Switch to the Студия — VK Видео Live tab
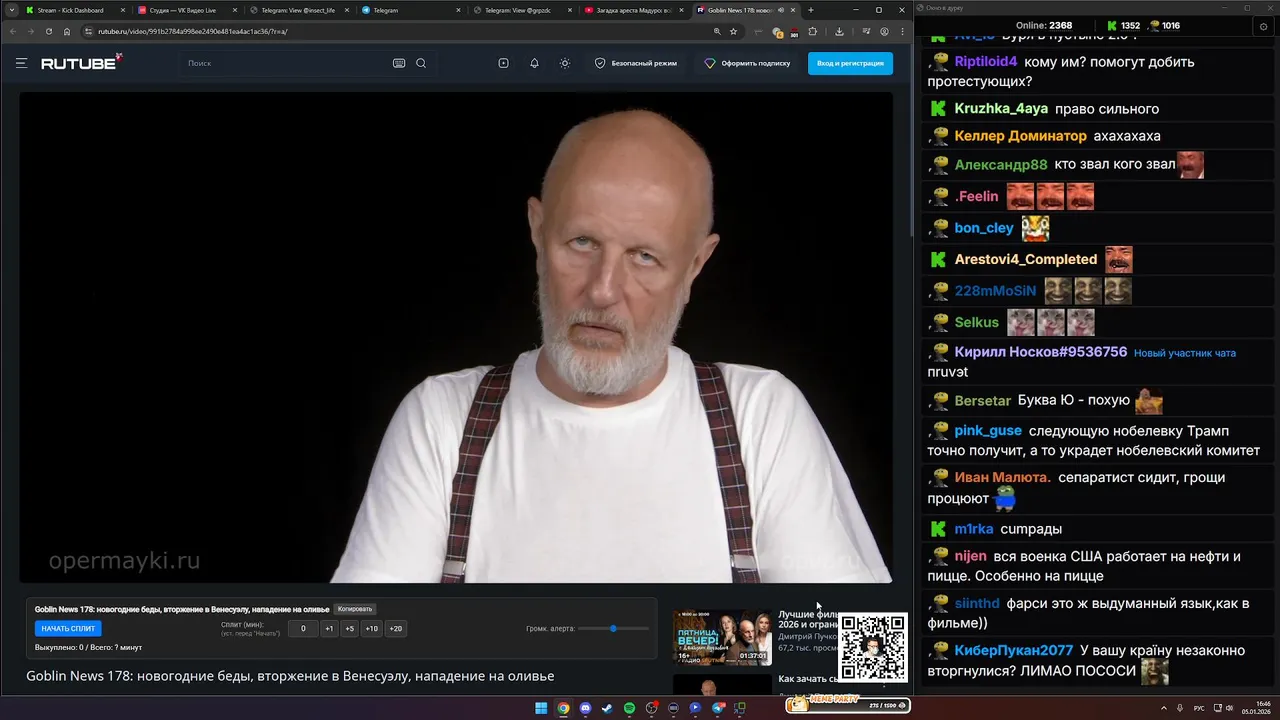 (x=187, y=10)
